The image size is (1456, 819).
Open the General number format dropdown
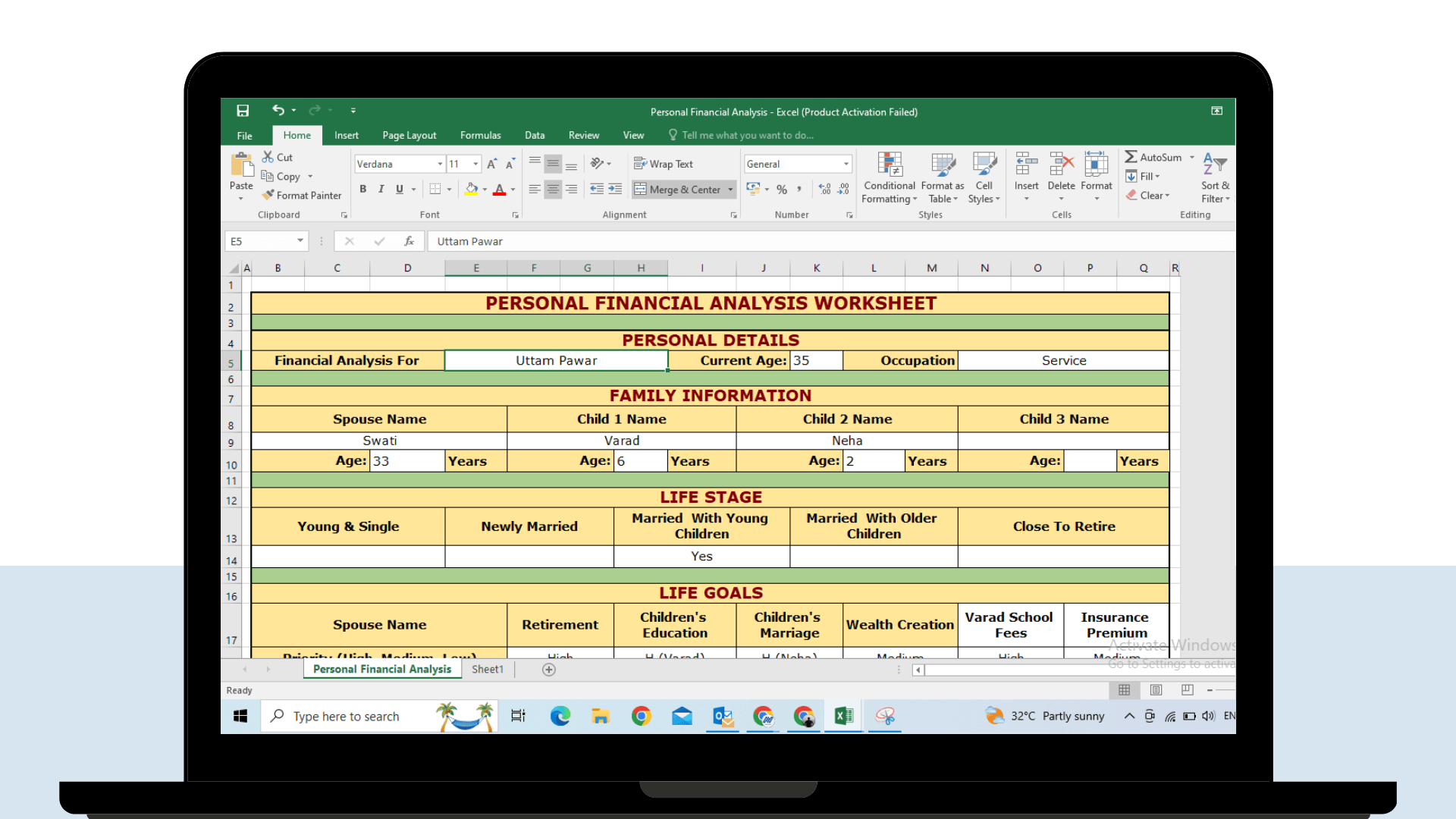click(846, 164)
